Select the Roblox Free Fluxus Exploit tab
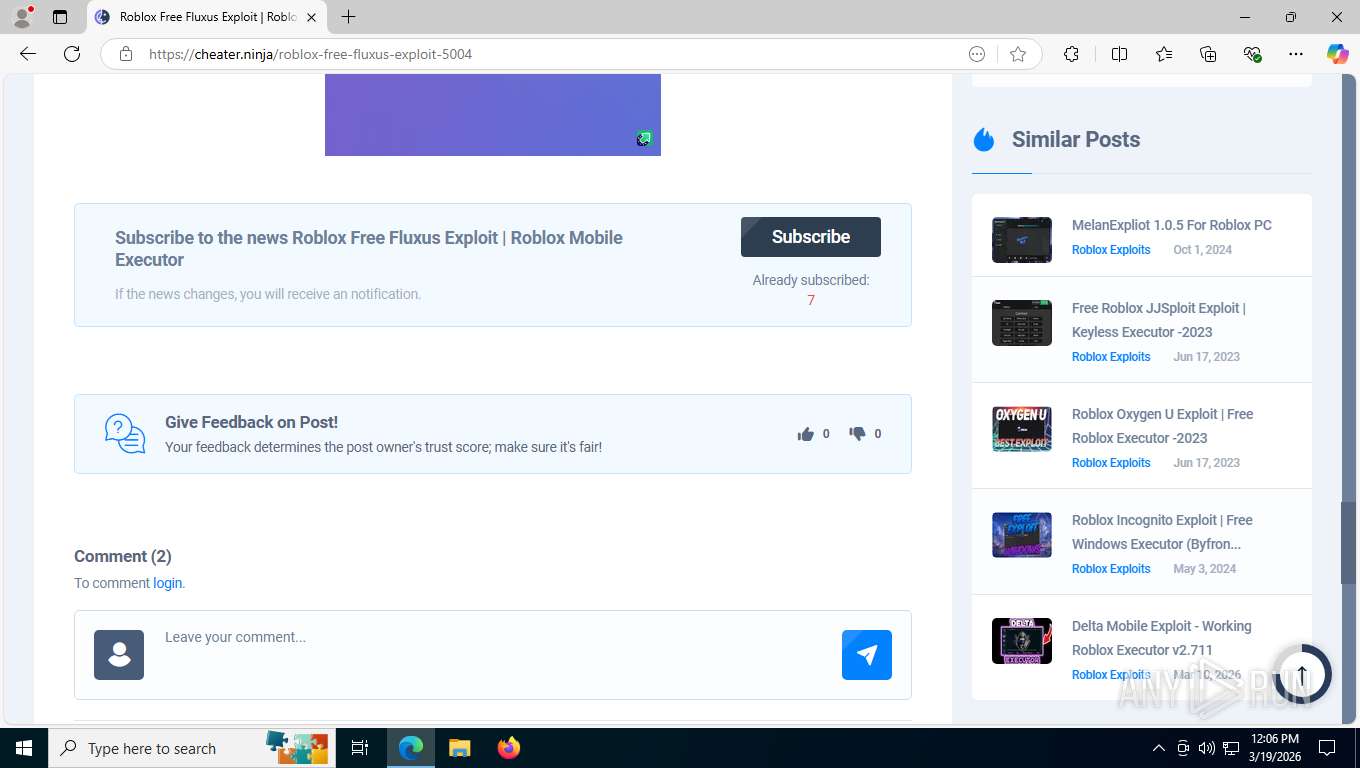Screen dimensions: 1360x768 [x=207, y=17]
